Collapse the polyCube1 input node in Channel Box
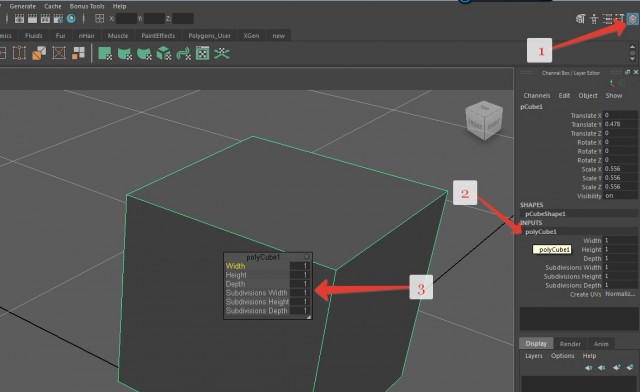Image resolution: width=640 pixels, height=392 pixels. coord(541,232)
